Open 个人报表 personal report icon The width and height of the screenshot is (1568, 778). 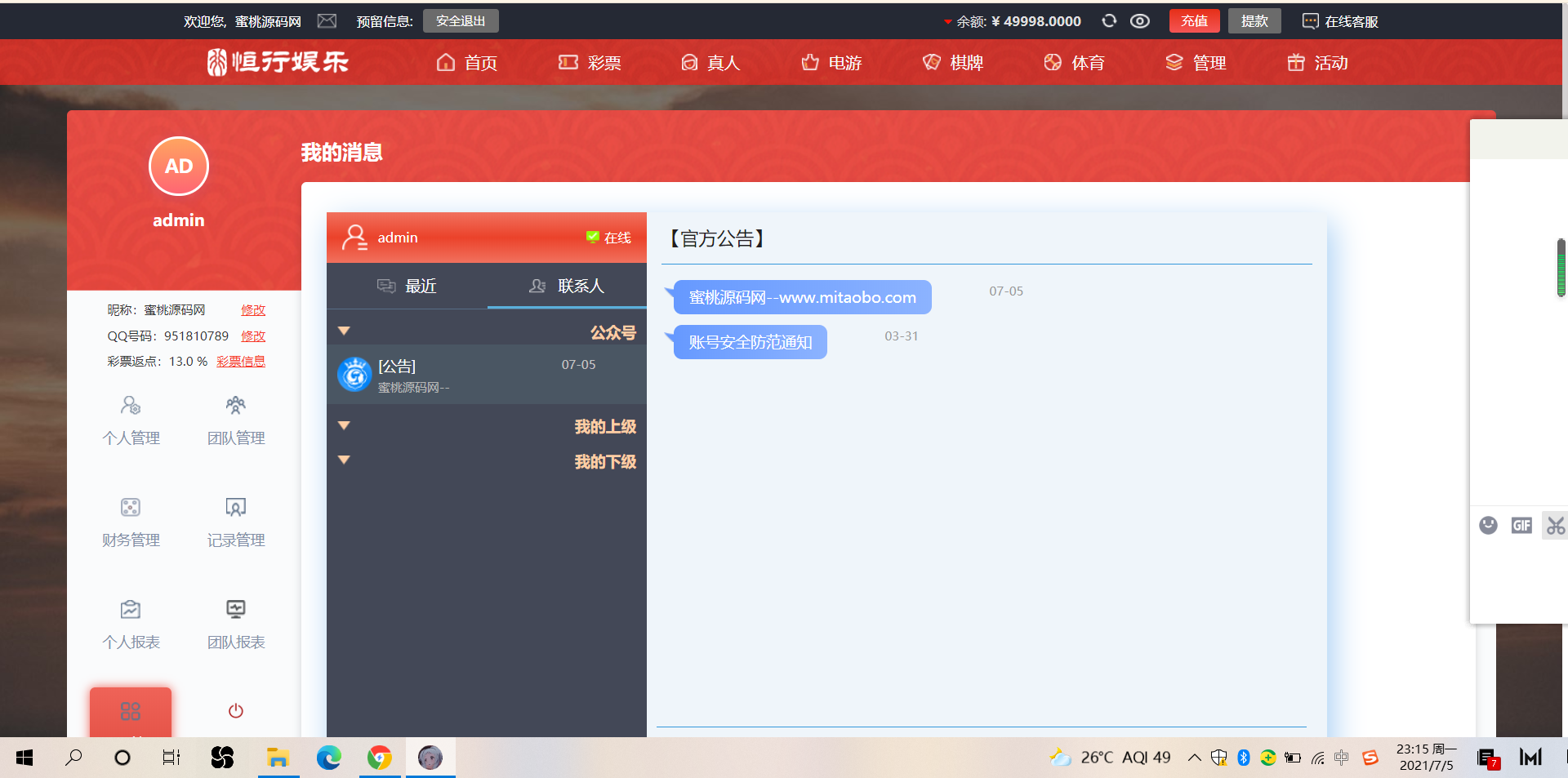pos(131,610)
